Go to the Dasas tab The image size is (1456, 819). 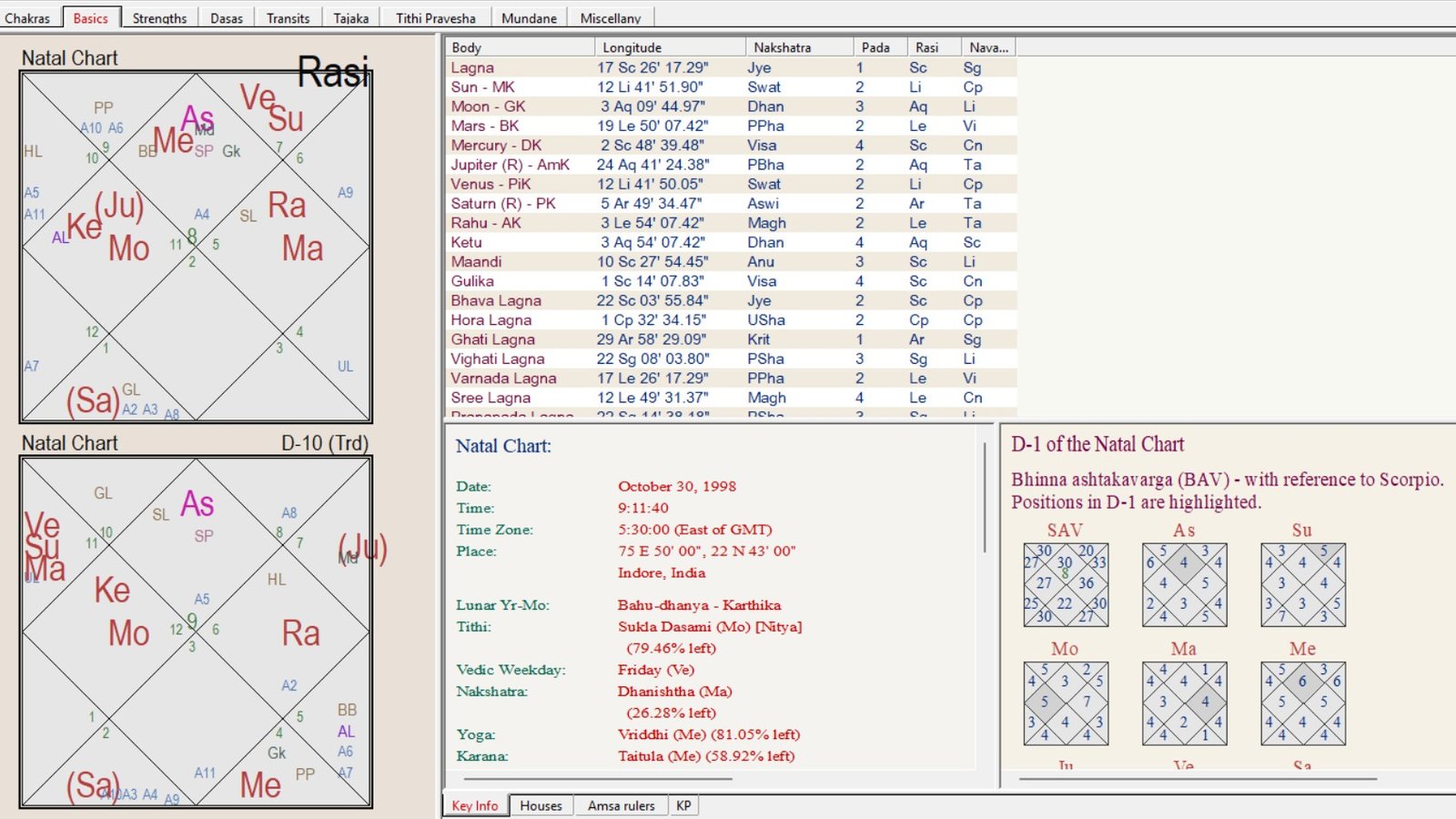coord(227,18)
